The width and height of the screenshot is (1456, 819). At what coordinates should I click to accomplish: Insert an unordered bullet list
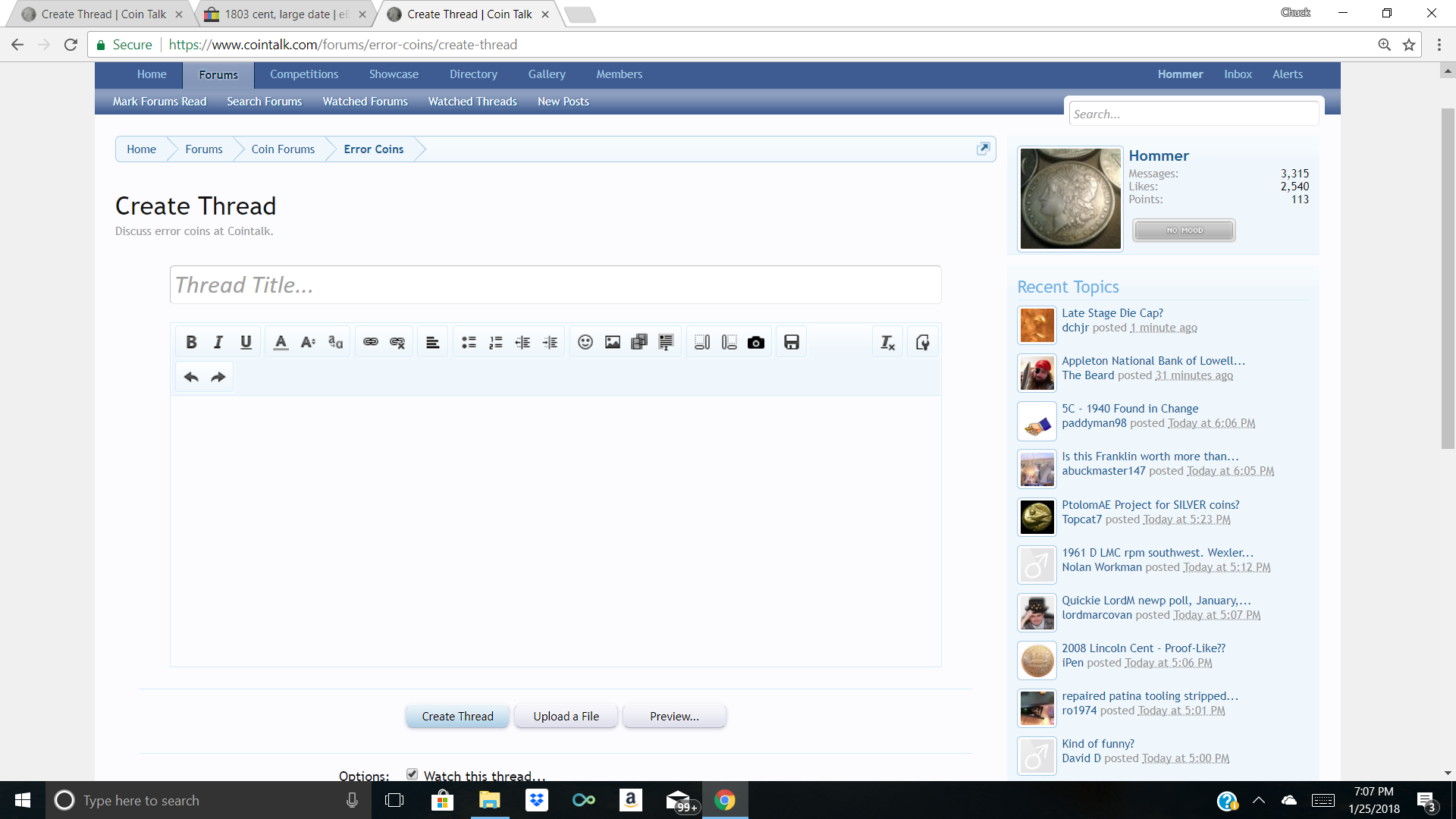click(469, 342)
